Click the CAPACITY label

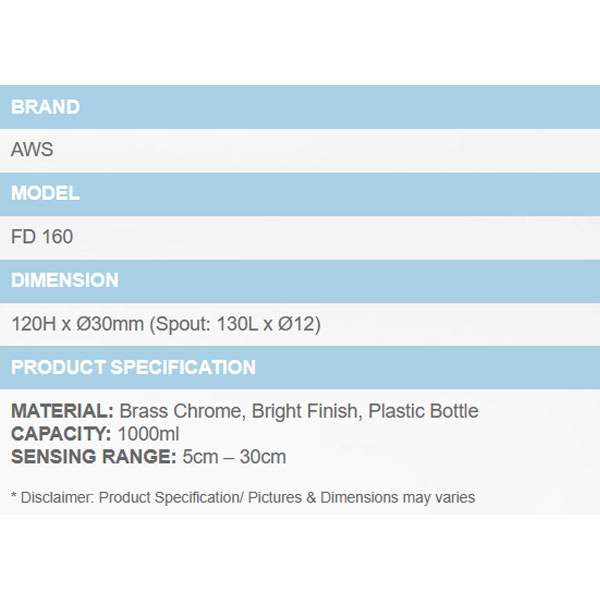59,434
